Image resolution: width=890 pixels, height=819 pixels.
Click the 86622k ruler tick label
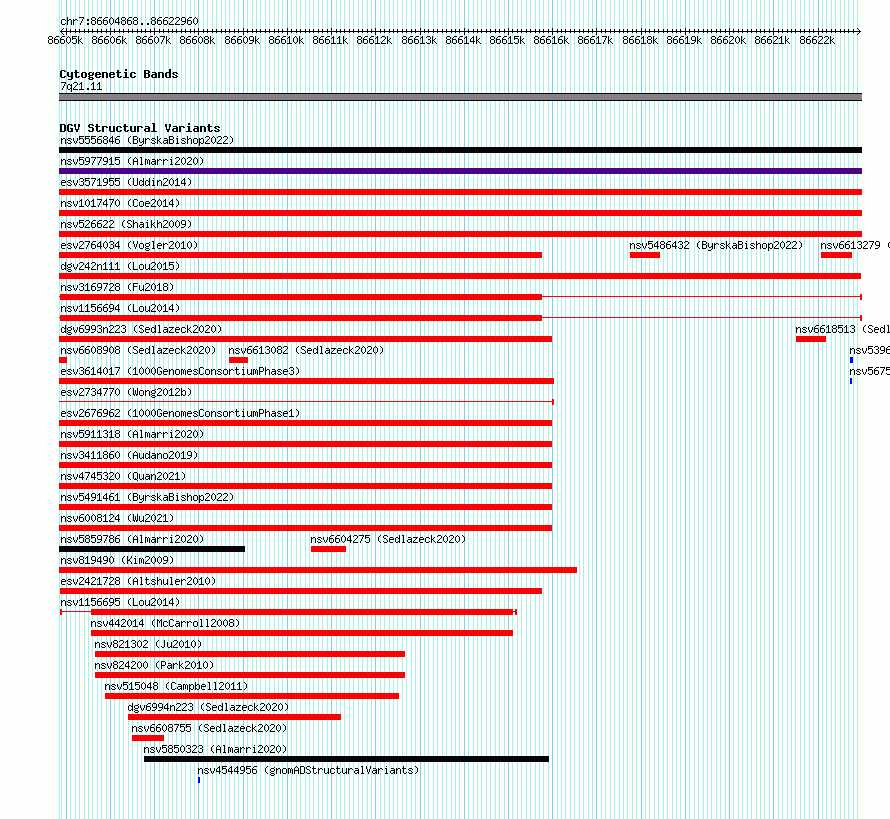point(817,41)
